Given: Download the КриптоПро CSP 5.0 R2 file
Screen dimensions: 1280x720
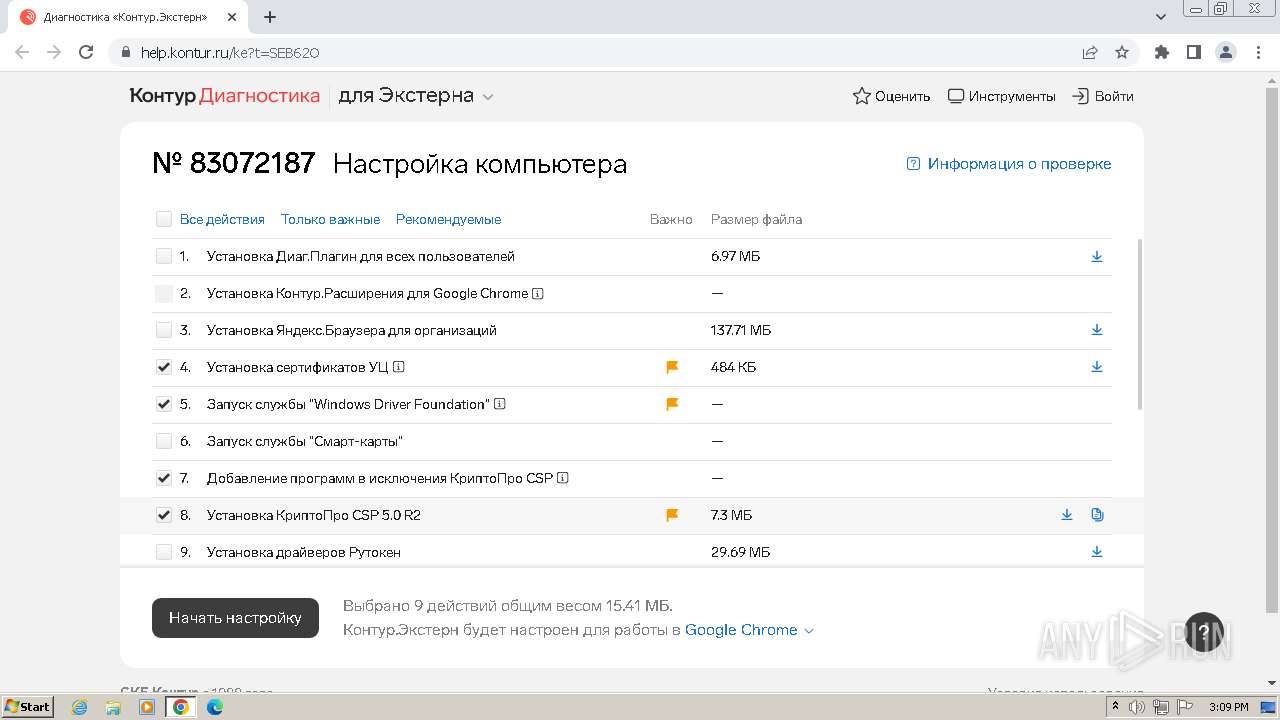Looking at the screenshot, I should pyautogui.click(x=1067, y=515).
